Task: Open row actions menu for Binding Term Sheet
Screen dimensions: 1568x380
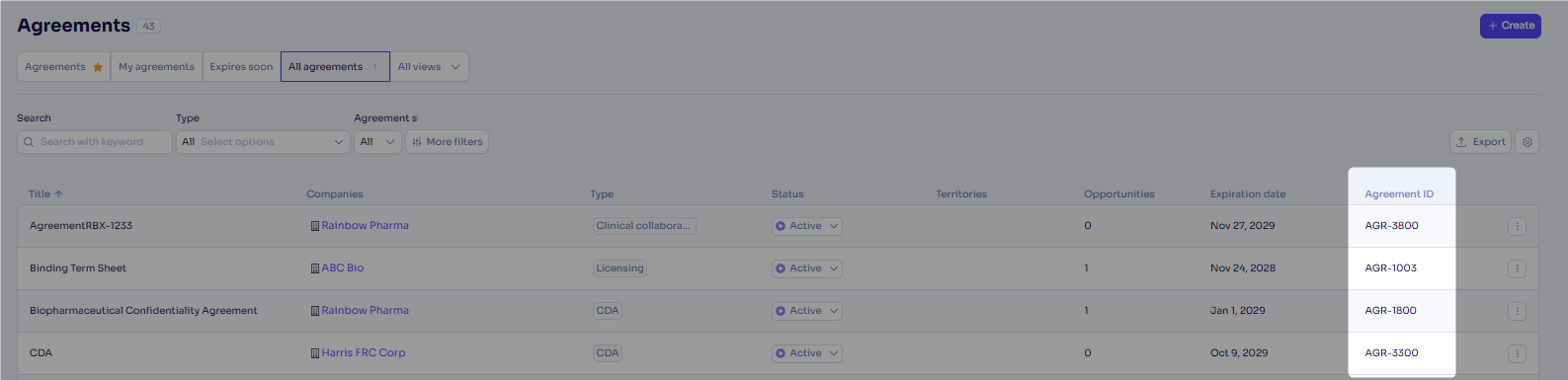Action: pyautogui.click(x=1517, y=268)
